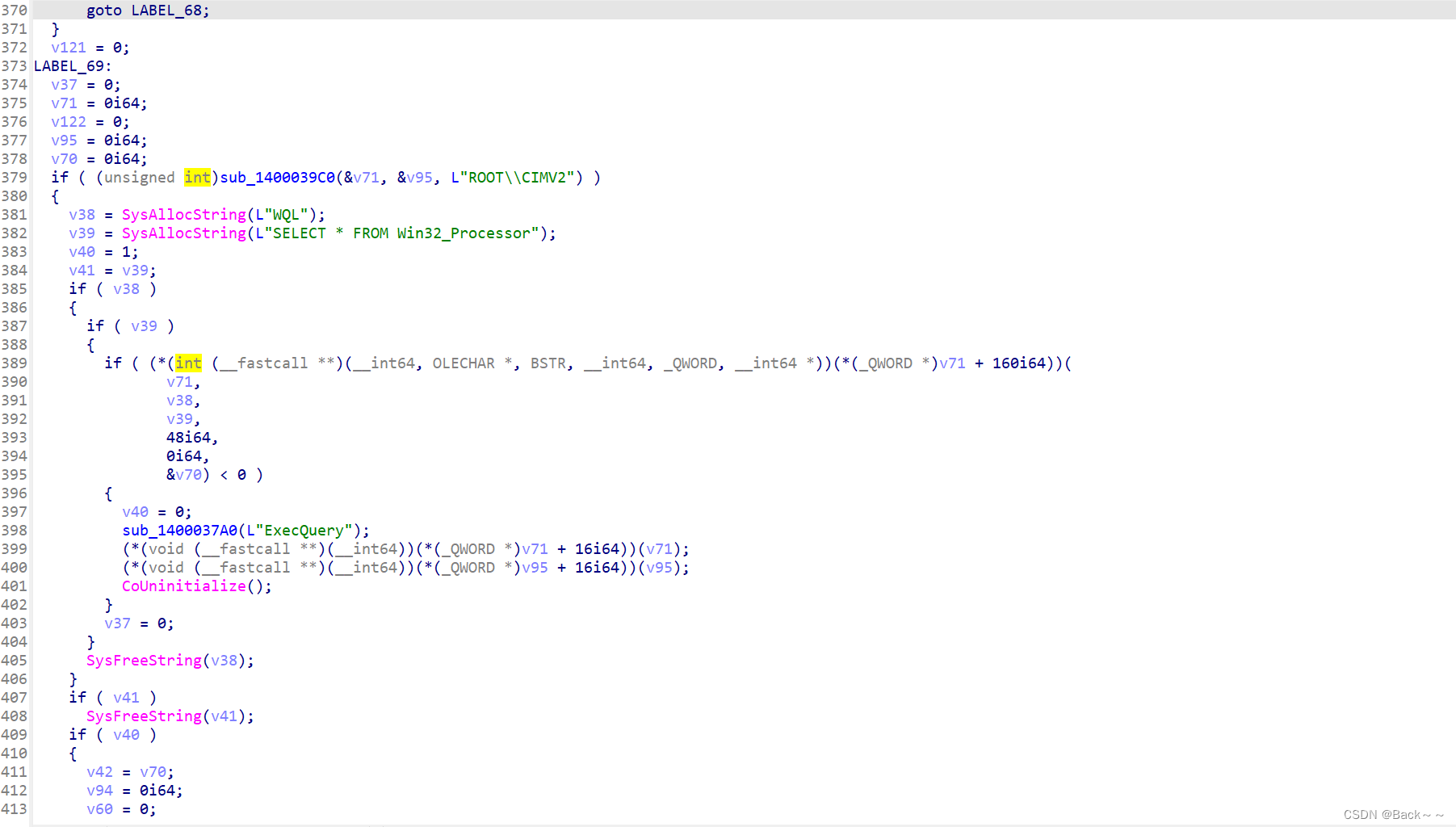Click v95 call argument on line 400
This screenshot has width=1456, height=827.
coord(659,568)
